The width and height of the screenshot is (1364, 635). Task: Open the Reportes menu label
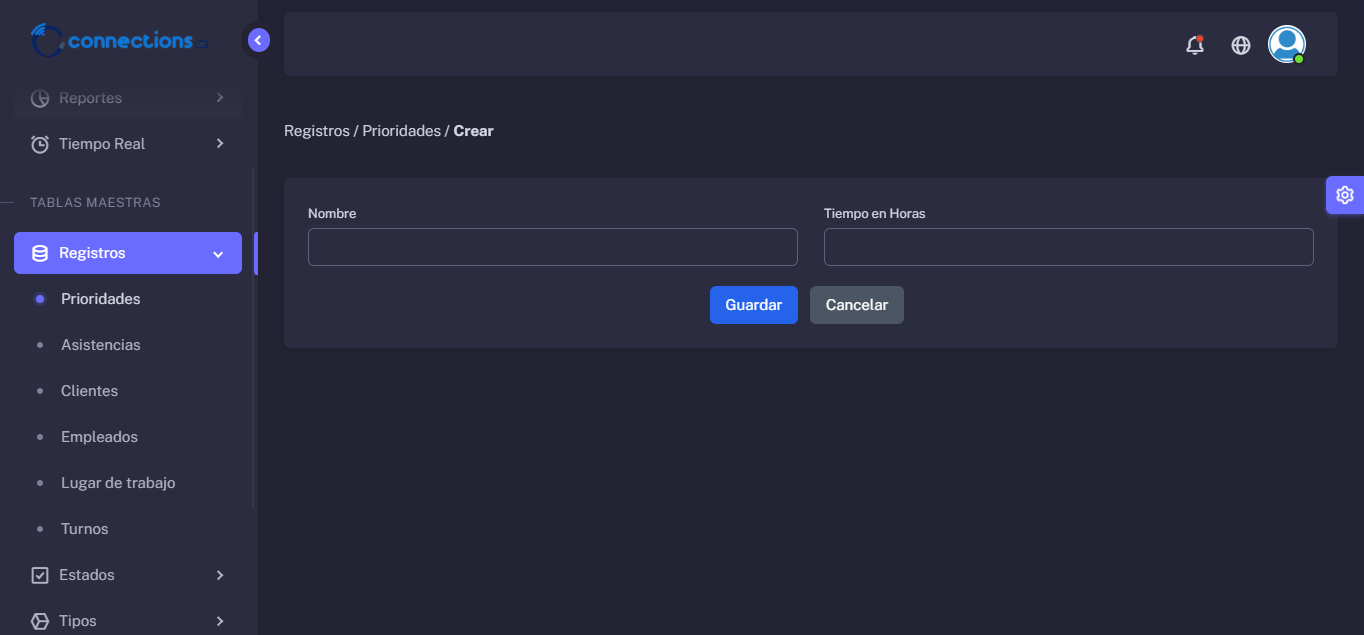click(x=90, y=98)
